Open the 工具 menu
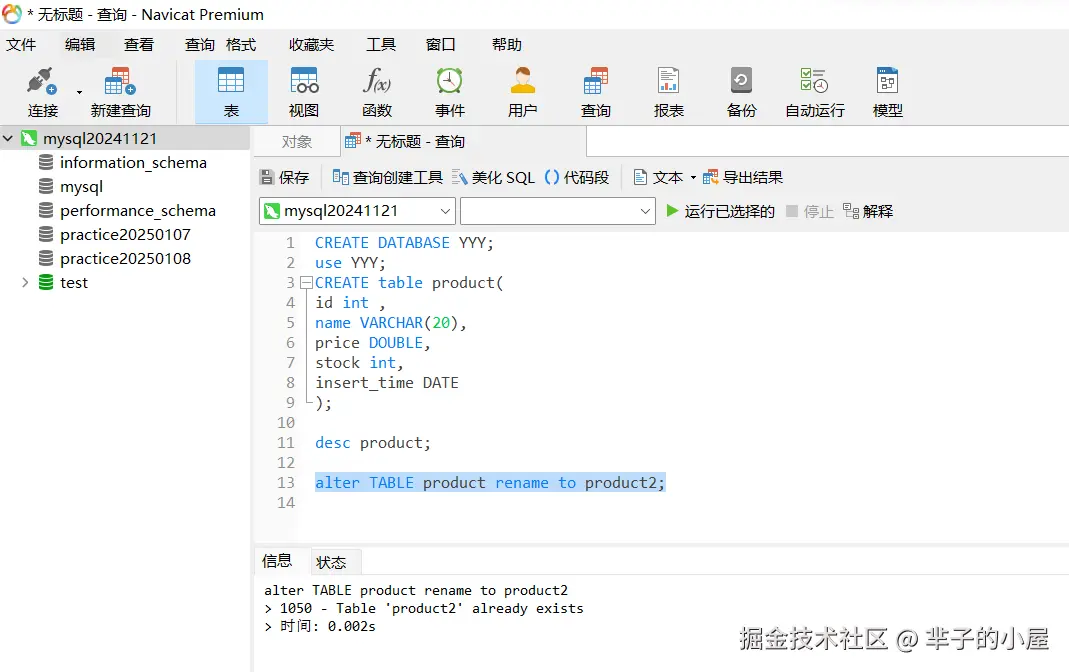 (380, 45)
